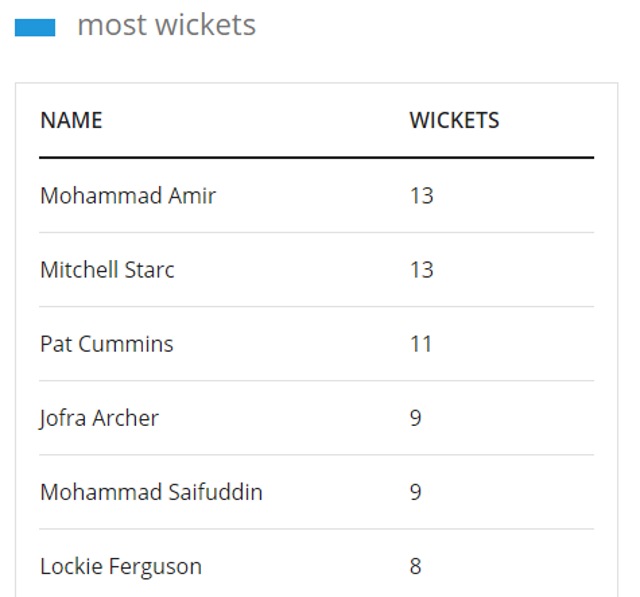Click Pat Cummins' wicket count 11
Viewport: 640px width, 597px height.
tap(421, 344)
